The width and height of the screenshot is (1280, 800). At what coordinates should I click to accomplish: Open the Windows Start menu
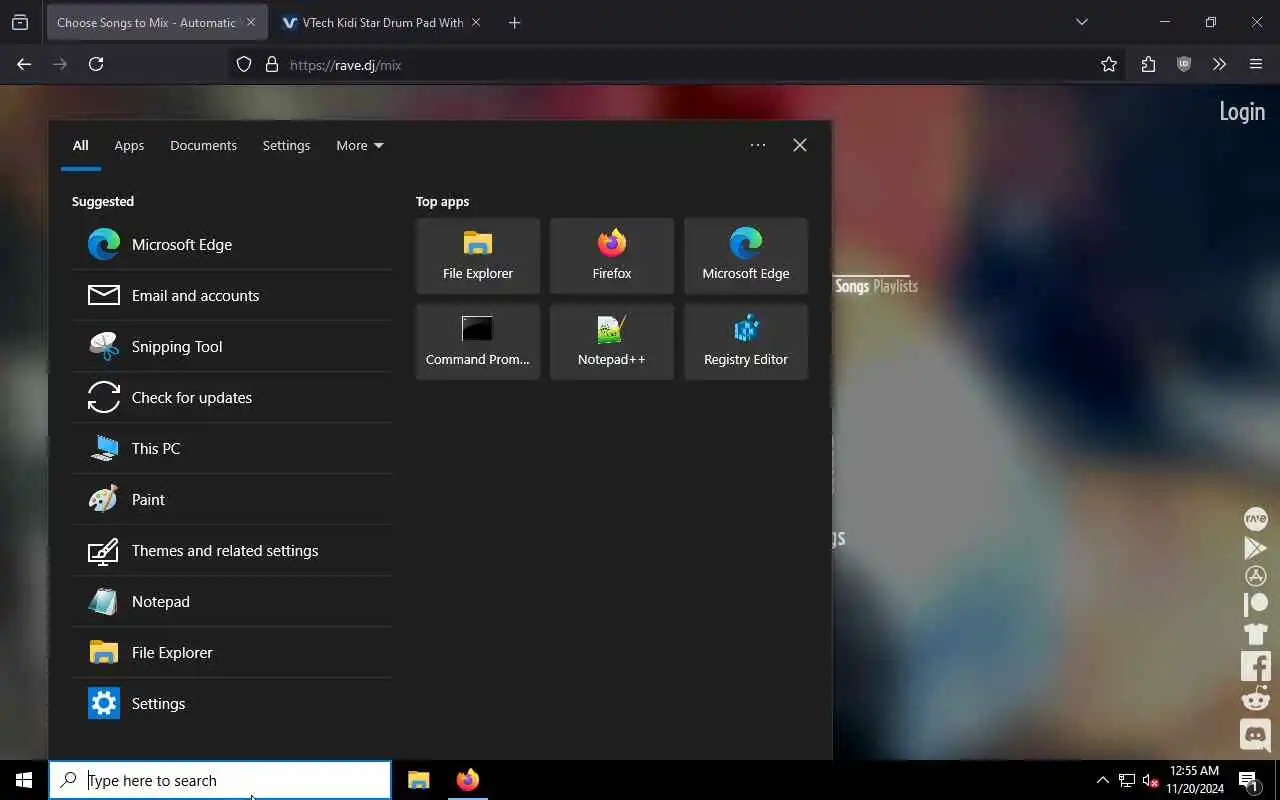pyautogui.click(x=24, y=780)
